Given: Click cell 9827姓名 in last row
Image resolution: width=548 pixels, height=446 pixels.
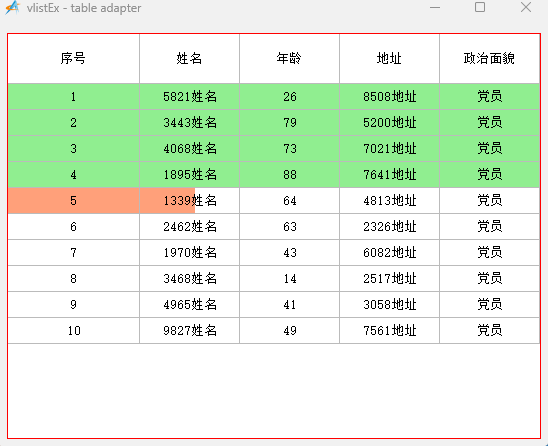Looking at the screenshot, I should tap(189, 331).
